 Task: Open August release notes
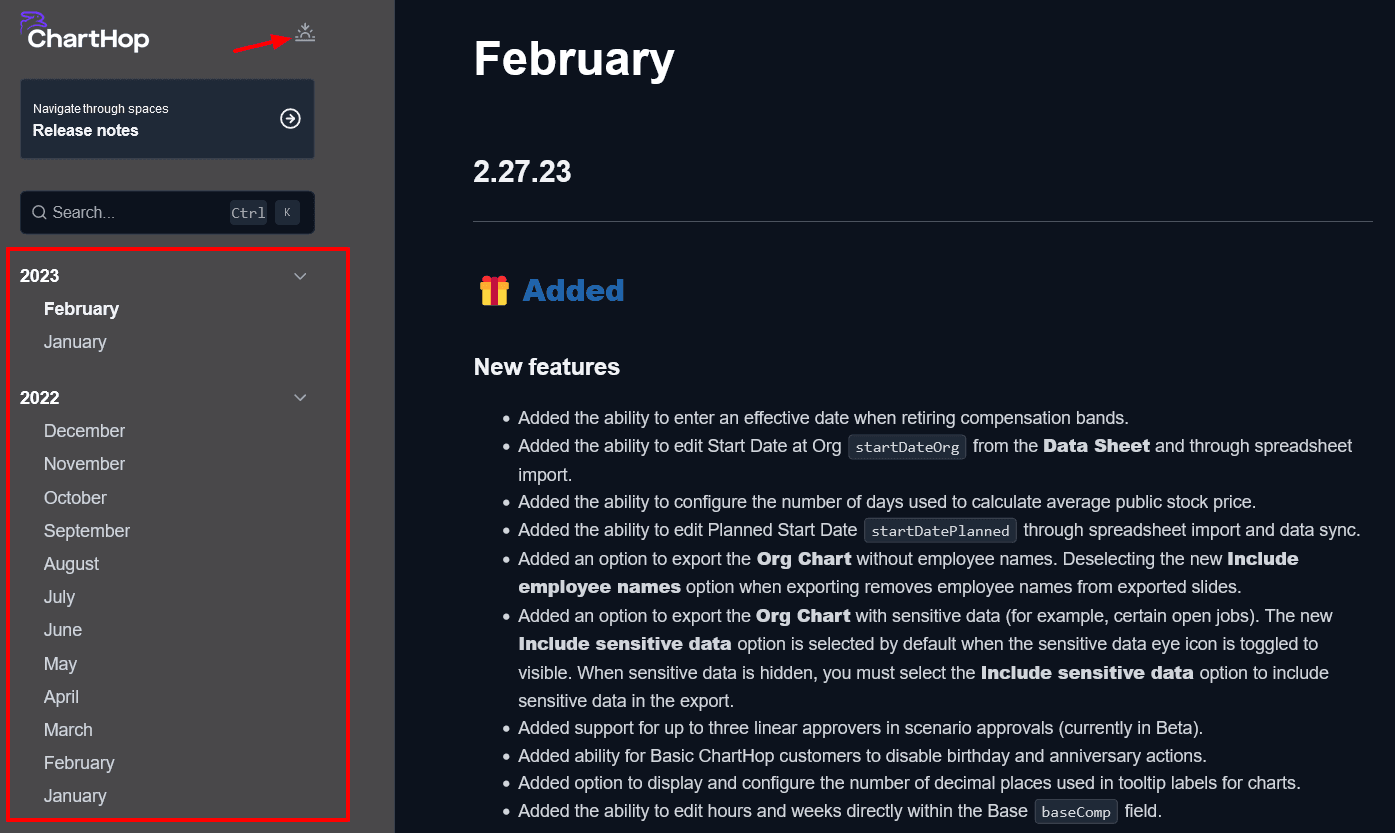(71, 564)
